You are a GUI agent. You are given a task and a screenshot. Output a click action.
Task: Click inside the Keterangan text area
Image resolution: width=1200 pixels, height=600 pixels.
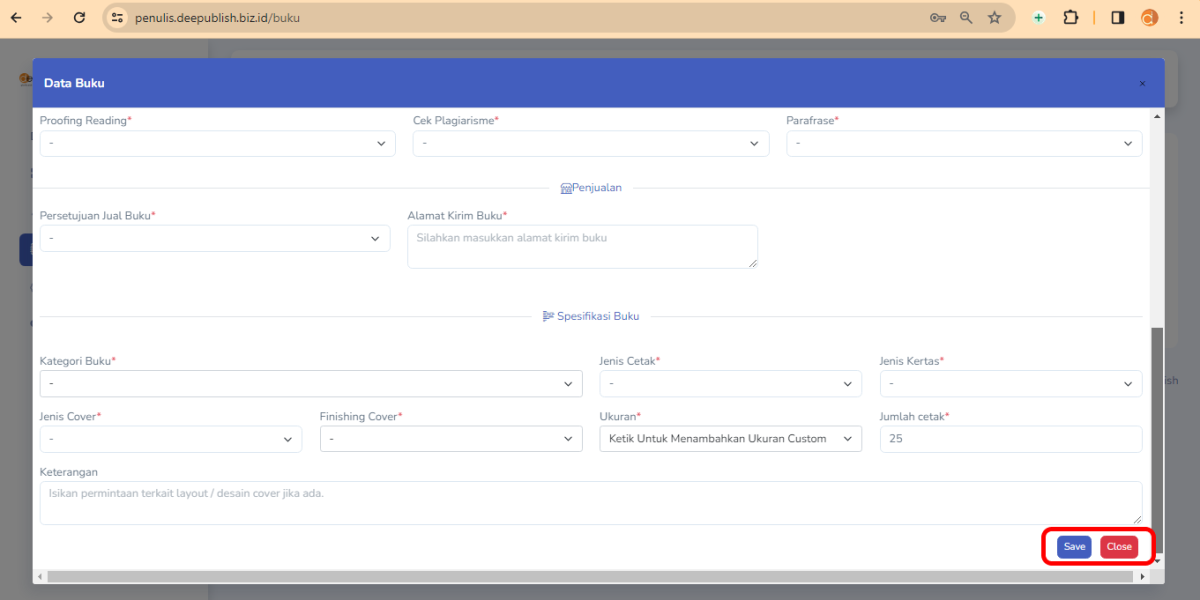click(x=590, y=501)
